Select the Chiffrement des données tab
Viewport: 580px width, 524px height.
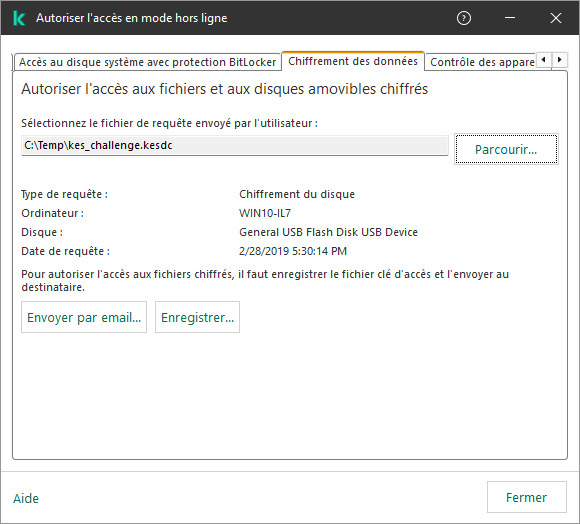[x=353, y=61]
